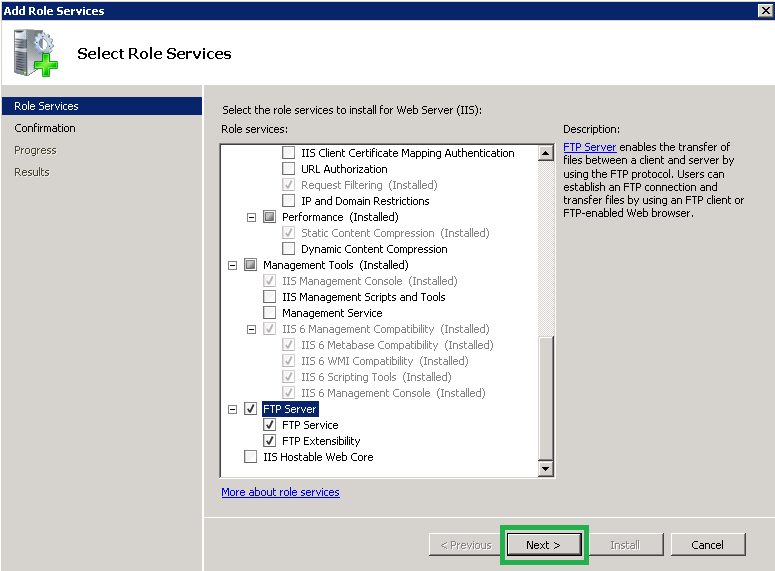Image resolution: width=775 pixels, height=571 pixels.
Task: Select Dynamic Content Compression label
Action: click(x=374, y=249)
